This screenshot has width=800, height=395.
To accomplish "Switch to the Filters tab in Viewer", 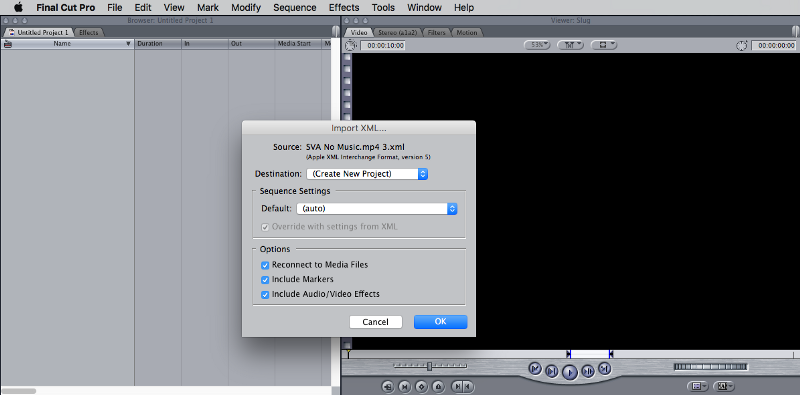I will (436, 33).
